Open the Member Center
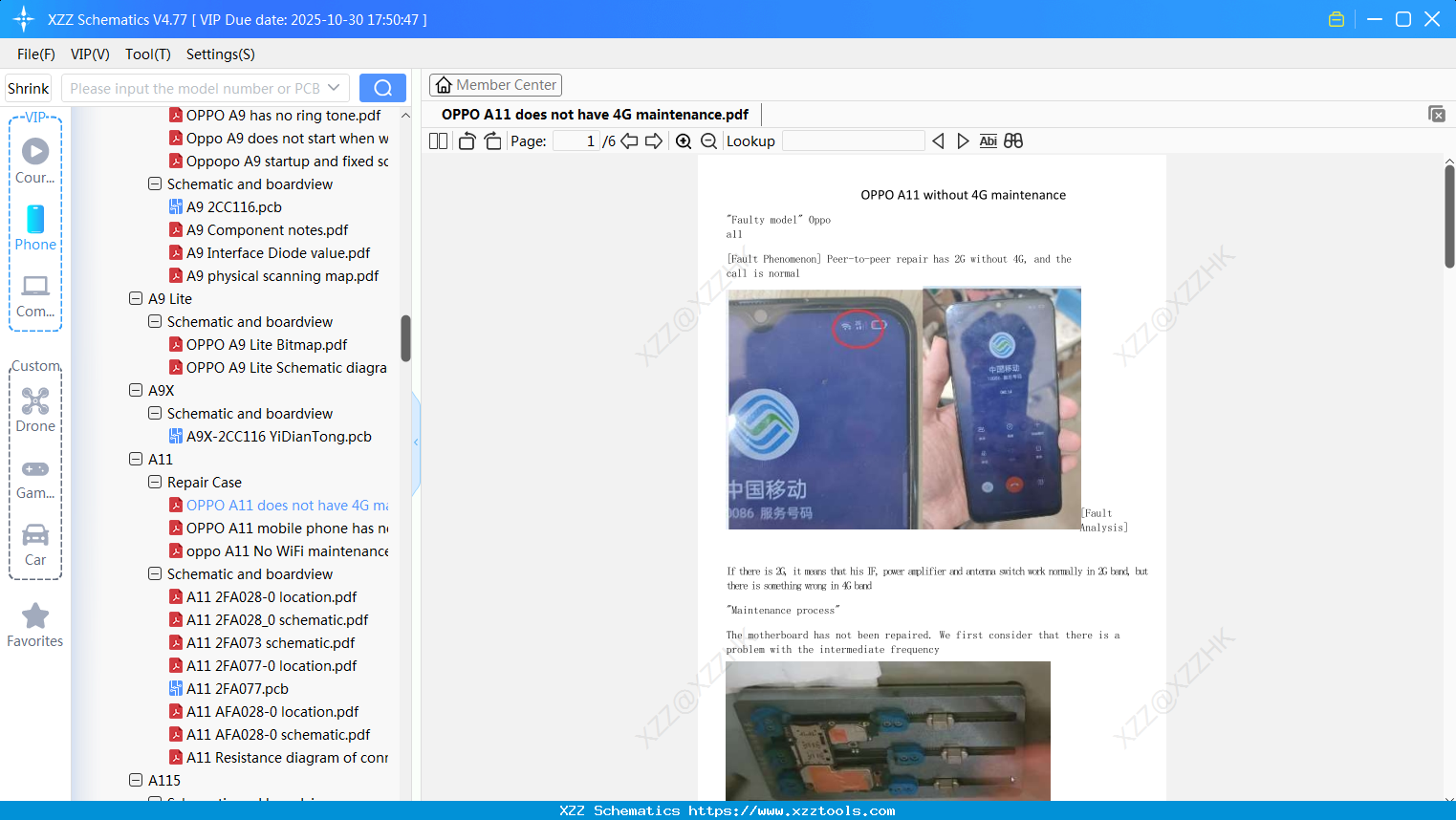Image resolution: width=1456 pixels, height=820 pixels. [x=495, y=85]
